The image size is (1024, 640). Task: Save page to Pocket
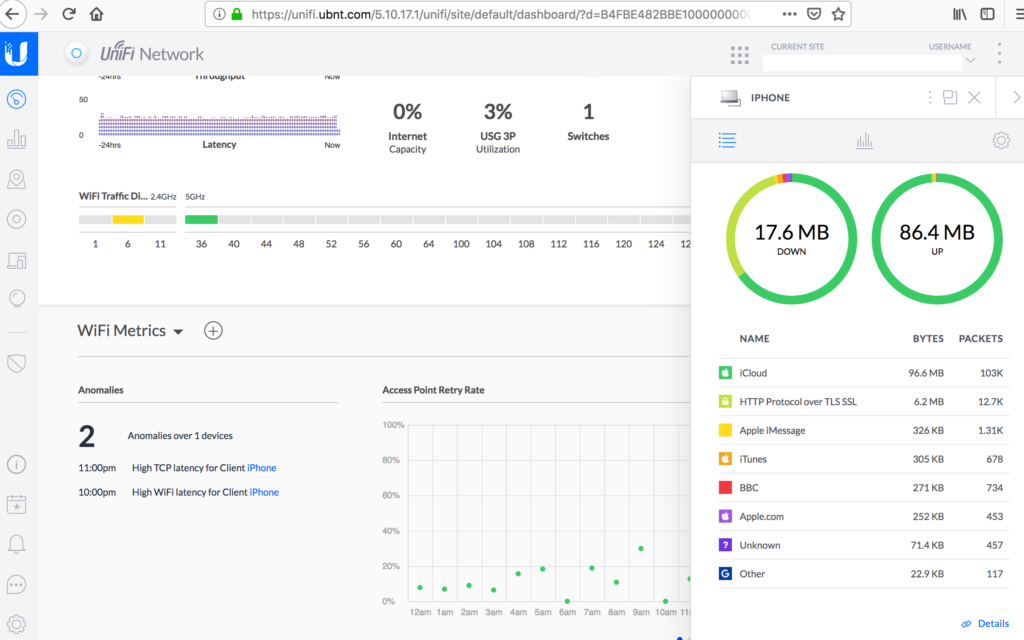pyautogui.click(x=814, y=14)
